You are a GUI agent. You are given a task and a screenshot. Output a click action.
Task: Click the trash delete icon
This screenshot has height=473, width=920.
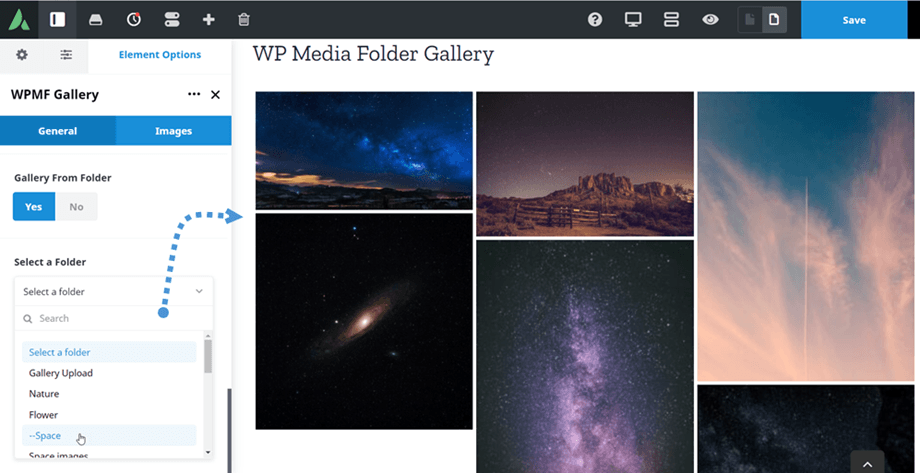pos(244,19)
